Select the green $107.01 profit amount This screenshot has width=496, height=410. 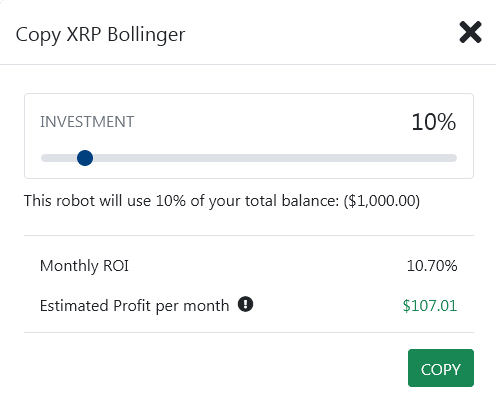pyautogui.click(x=430, y=306)
